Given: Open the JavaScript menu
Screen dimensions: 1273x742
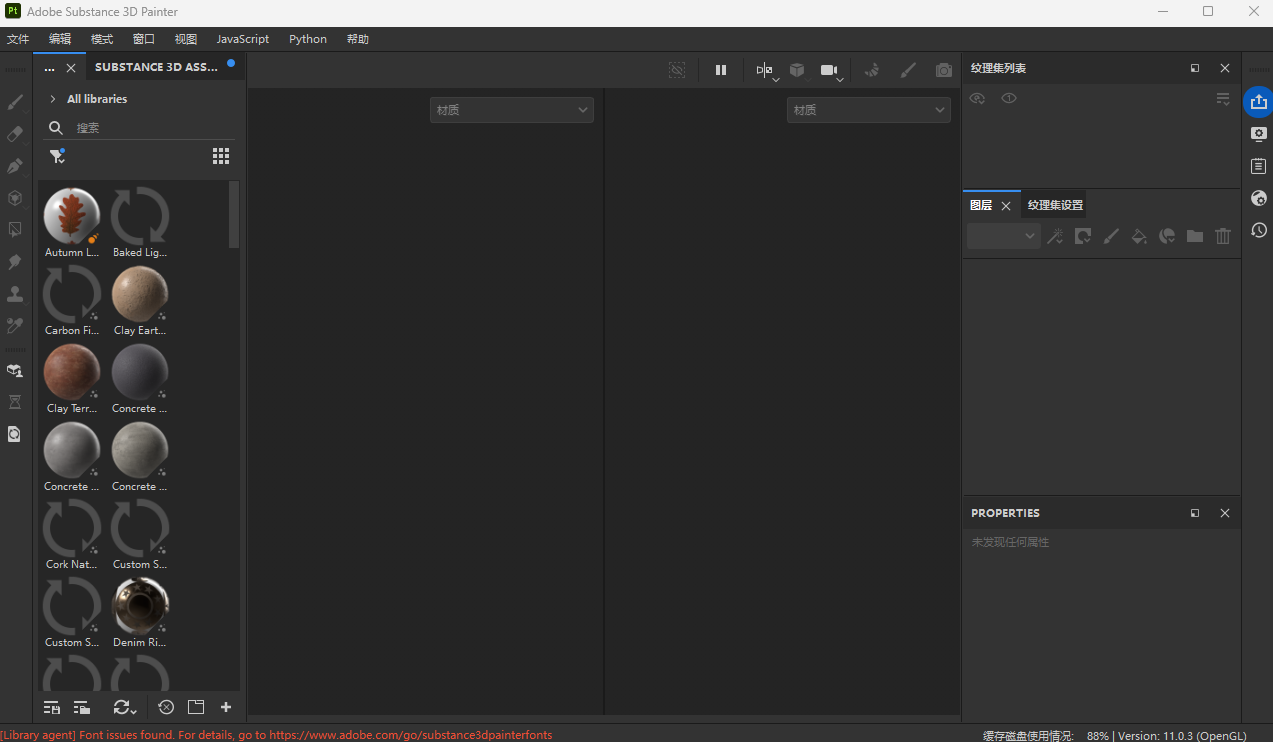Looking at the screenshot, I should (243, 39).
